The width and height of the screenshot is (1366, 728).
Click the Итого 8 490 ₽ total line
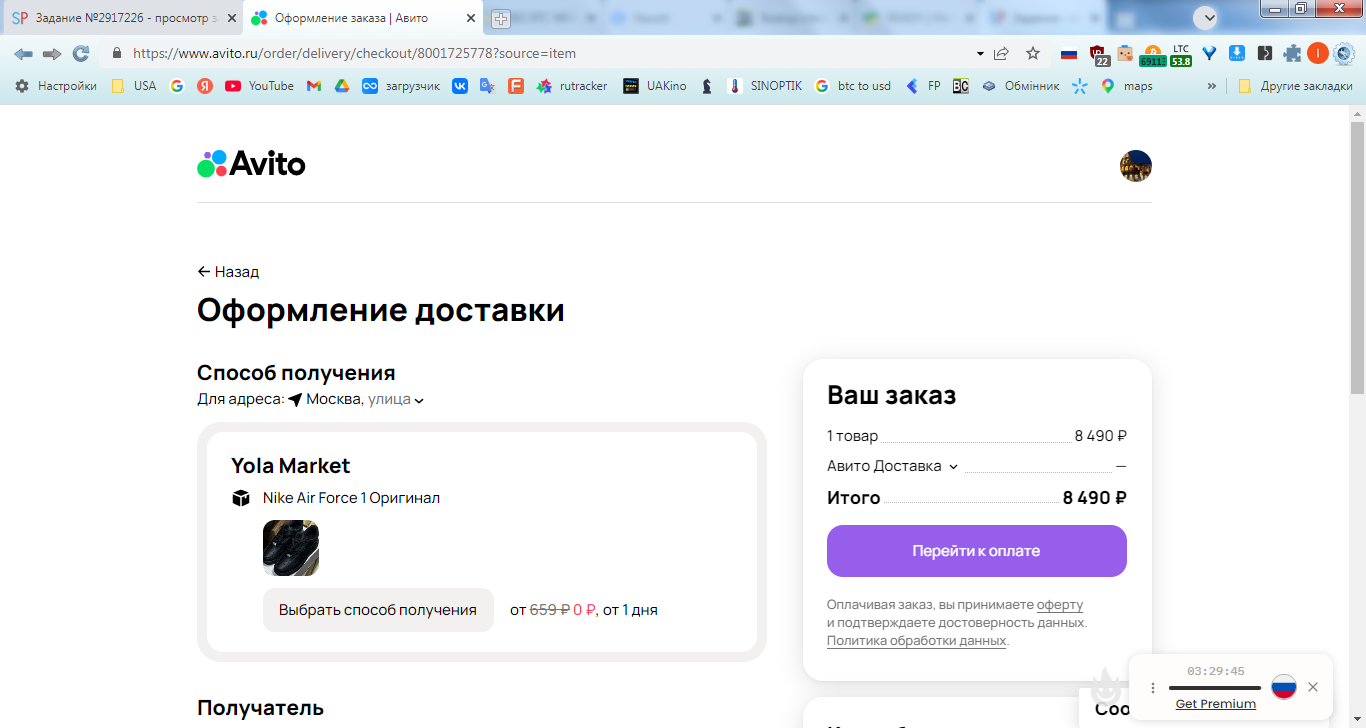point(977,498)
